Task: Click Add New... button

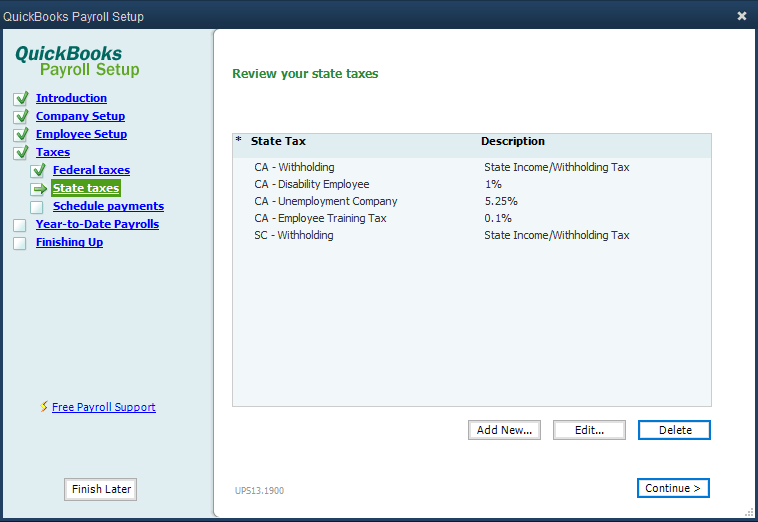Action: (504, 430)
